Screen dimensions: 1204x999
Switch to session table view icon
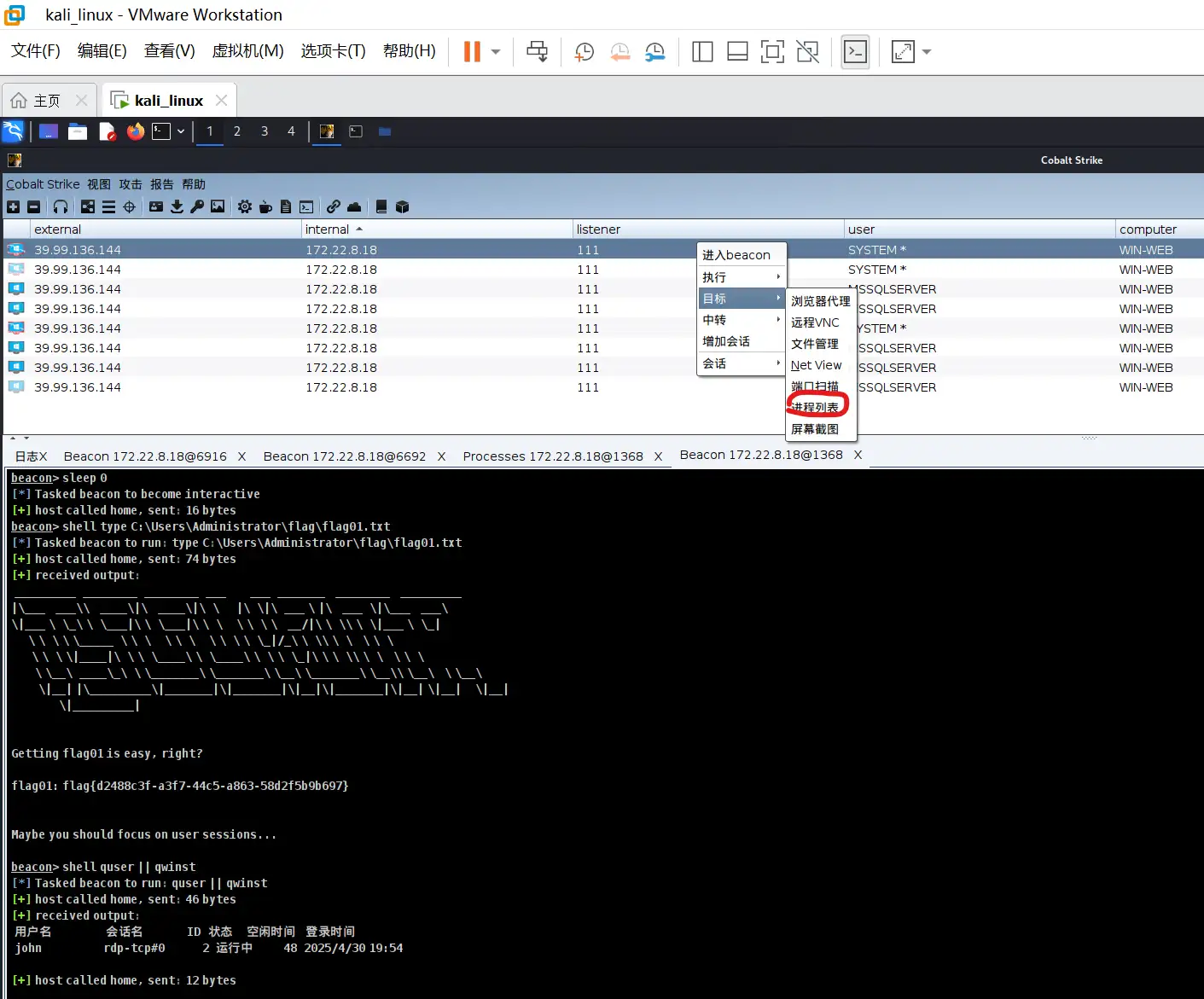pos(108,206)
